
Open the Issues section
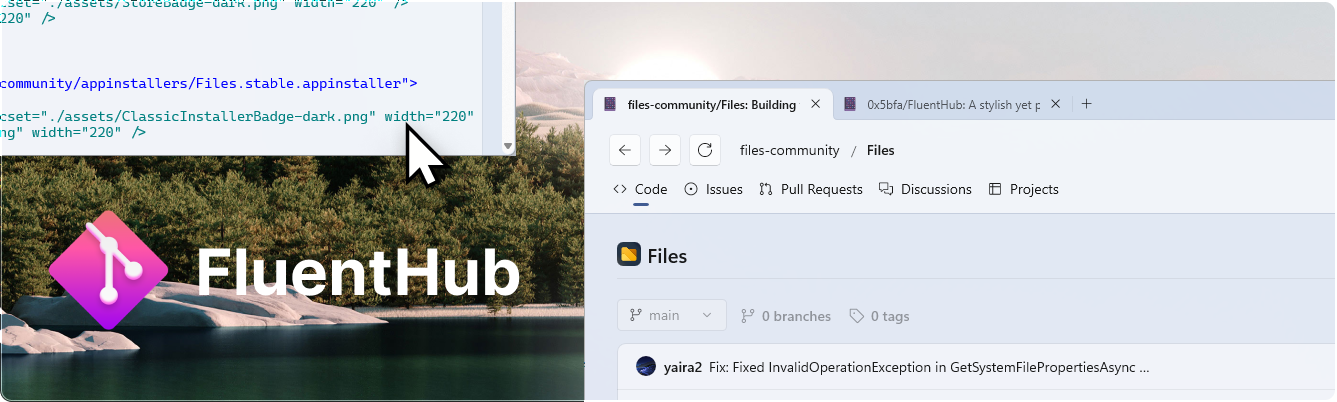713,189
